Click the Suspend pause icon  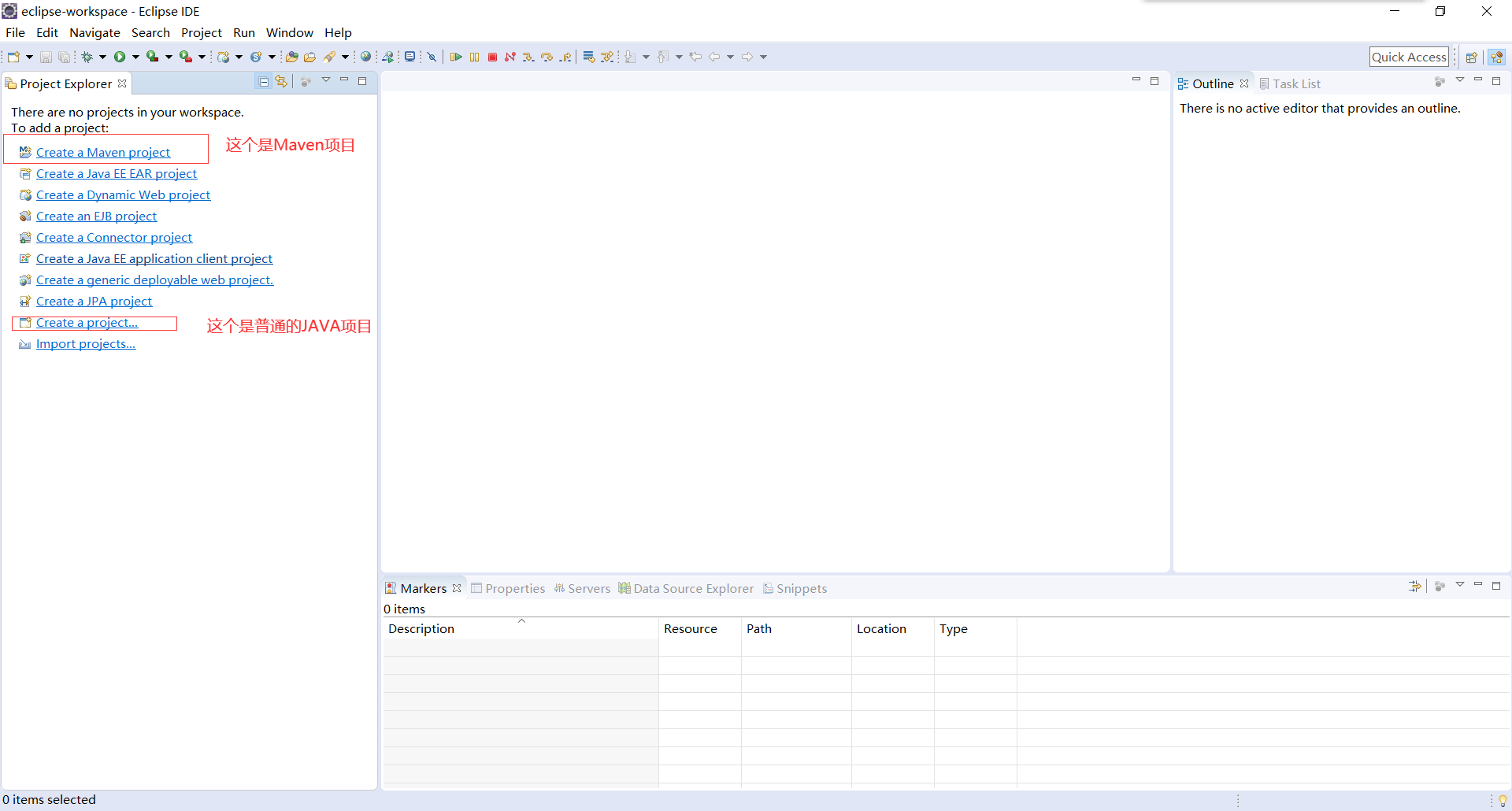[474, 57]
